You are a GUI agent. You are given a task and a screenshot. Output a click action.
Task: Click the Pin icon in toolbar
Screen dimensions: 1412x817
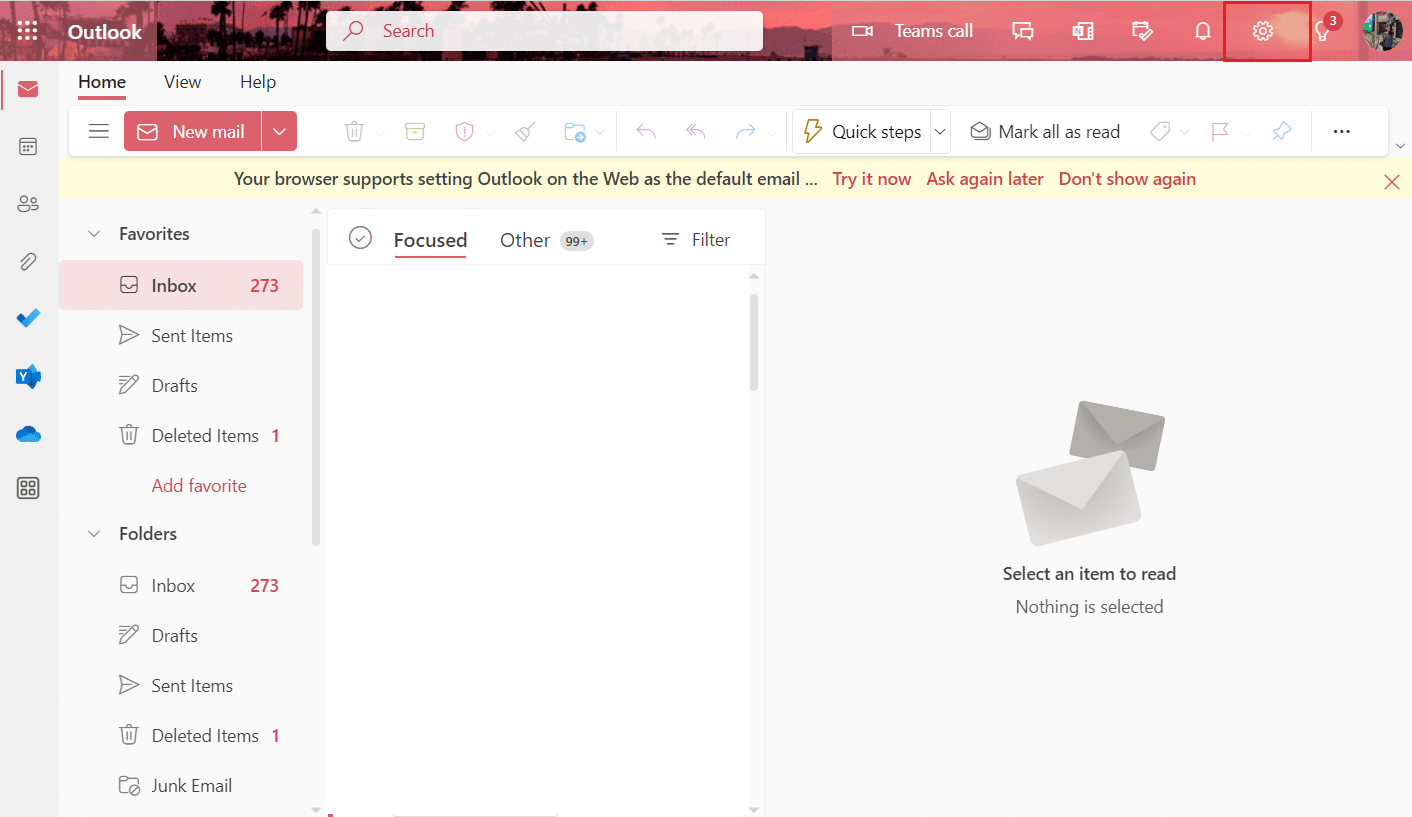[1282, 131]
